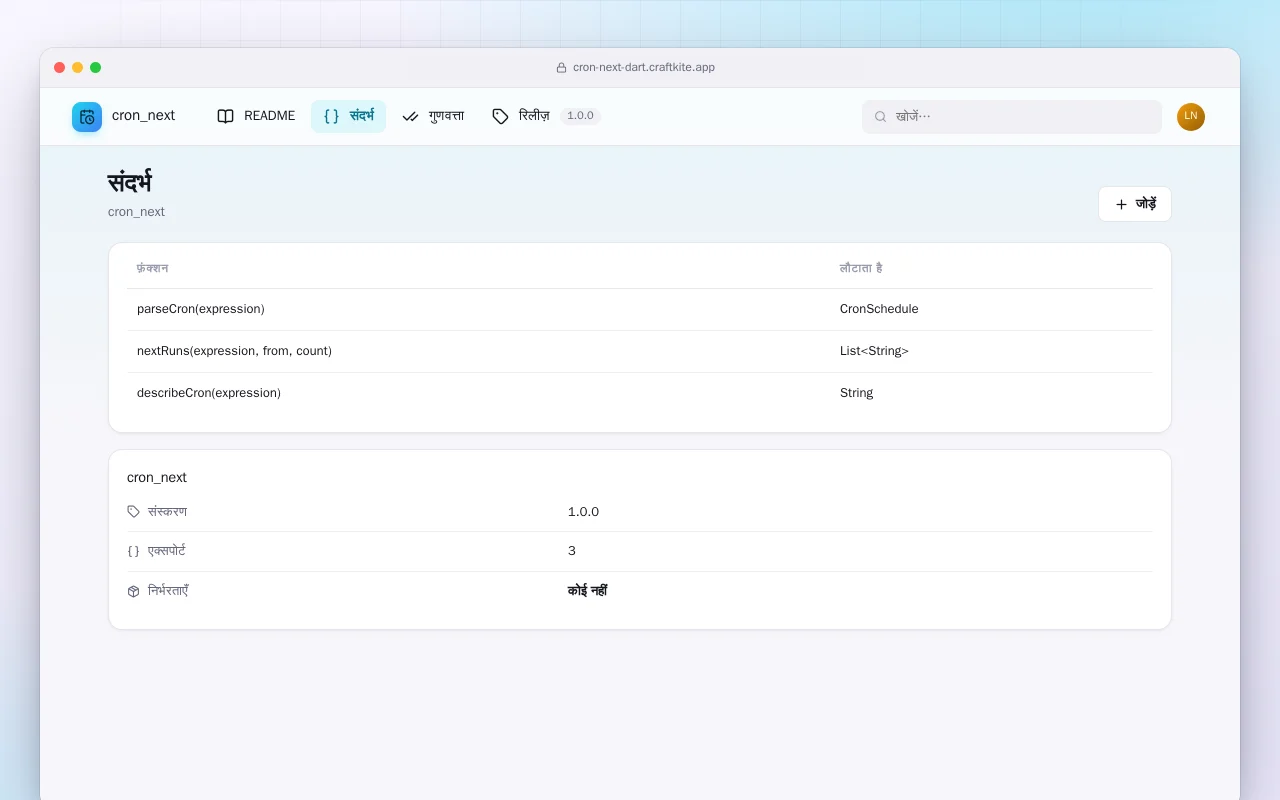Click the लौटाता है column header
The width and height of the screenshot is (1280, 800).
pos(861,268)
